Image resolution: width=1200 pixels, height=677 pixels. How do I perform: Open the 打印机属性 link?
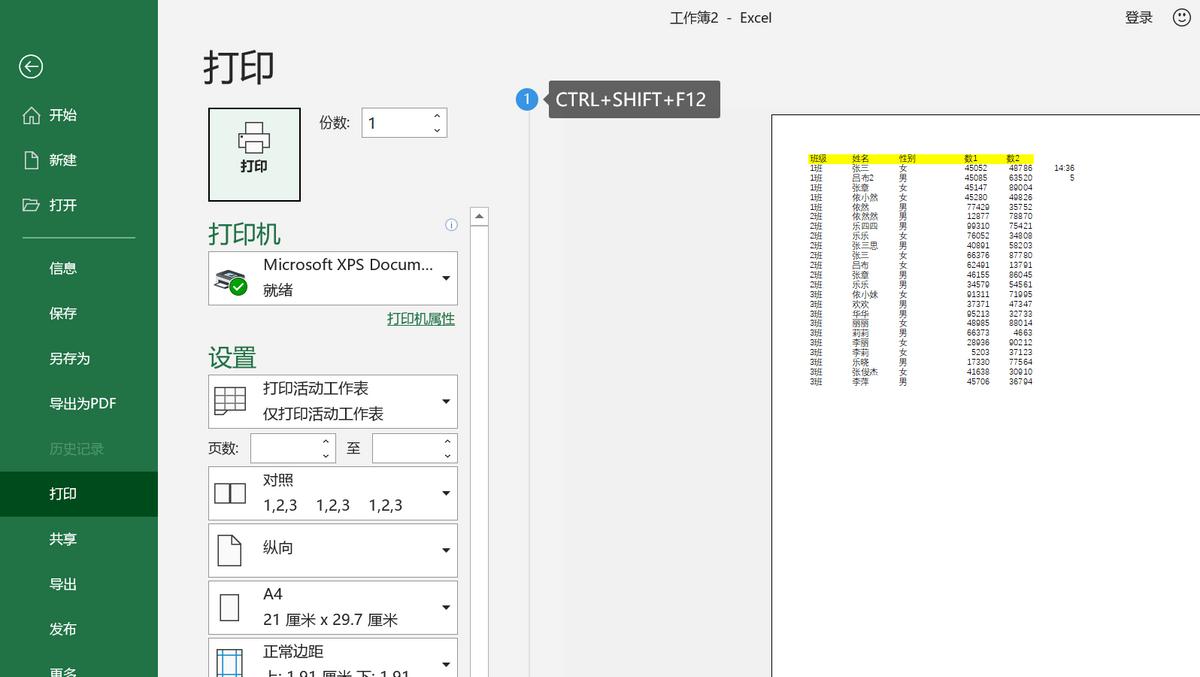(x=419, y=318)
